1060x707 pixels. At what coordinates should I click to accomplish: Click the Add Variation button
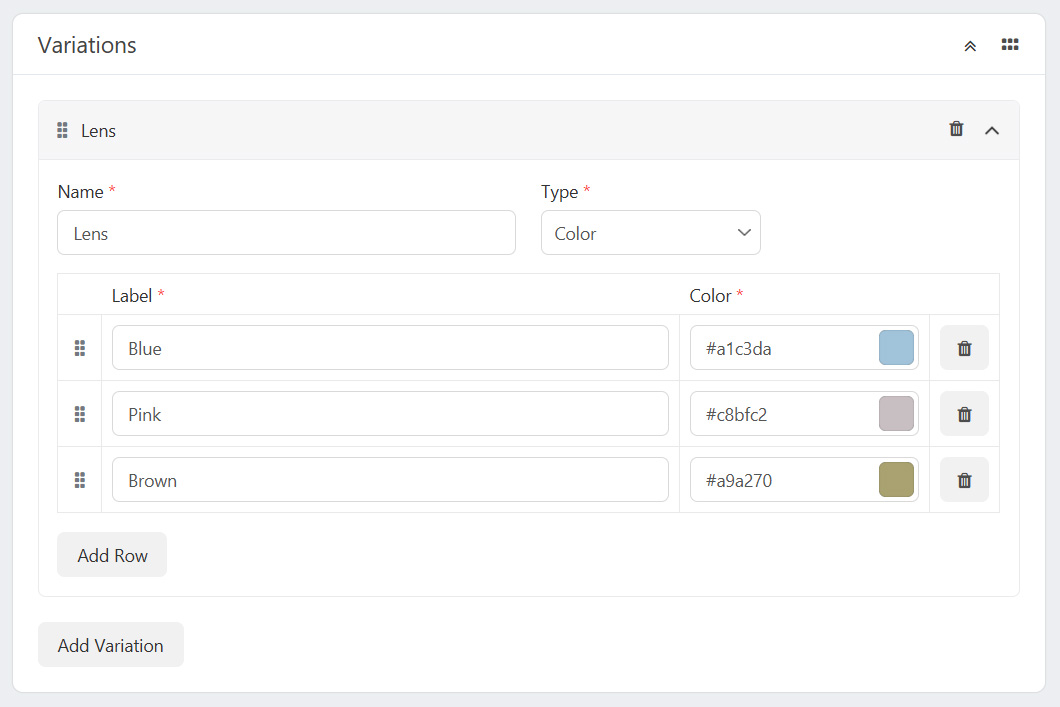click(110, 645)
